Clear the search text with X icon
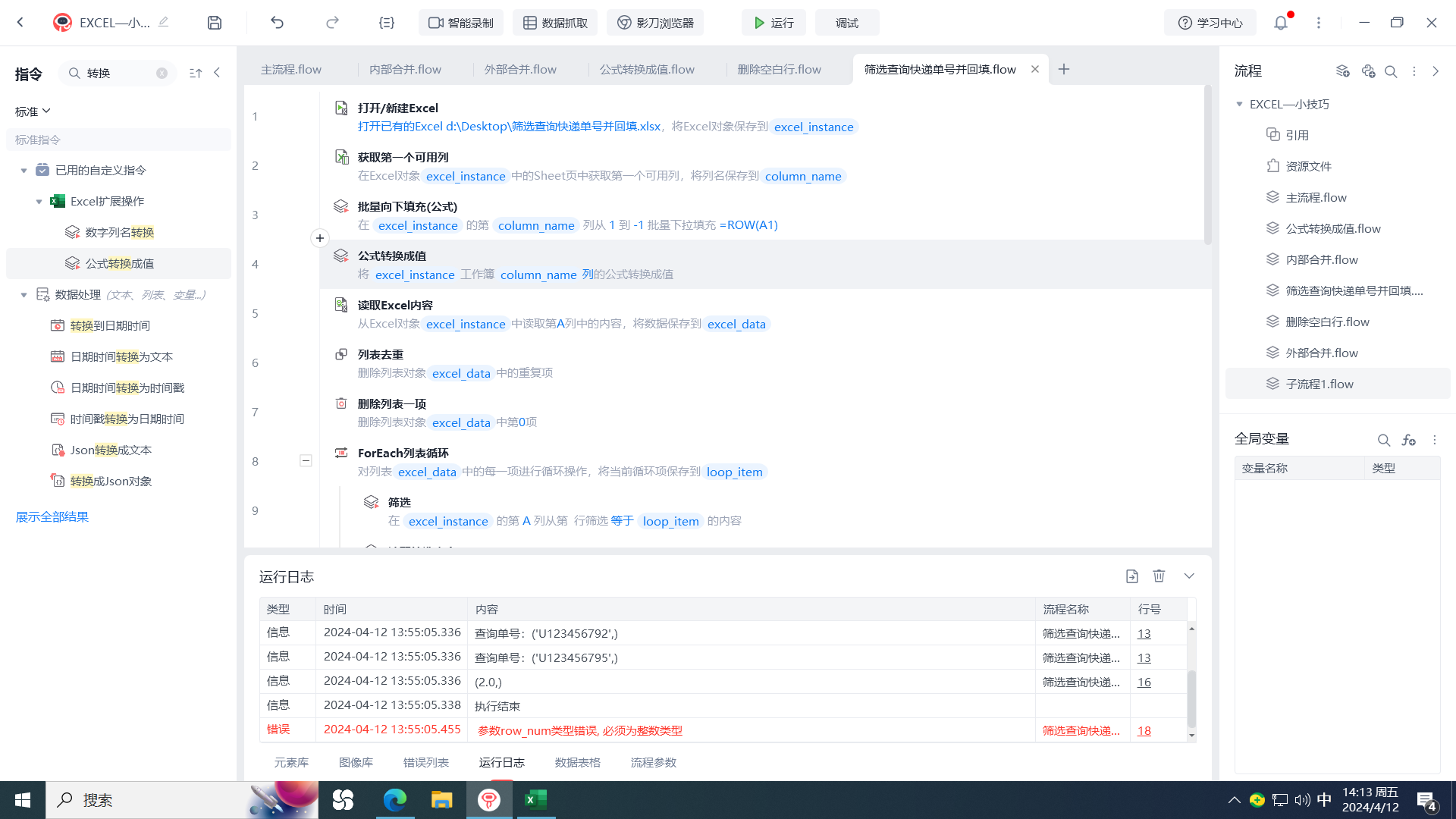1456x819 pixels. click(x=162, y=74)
